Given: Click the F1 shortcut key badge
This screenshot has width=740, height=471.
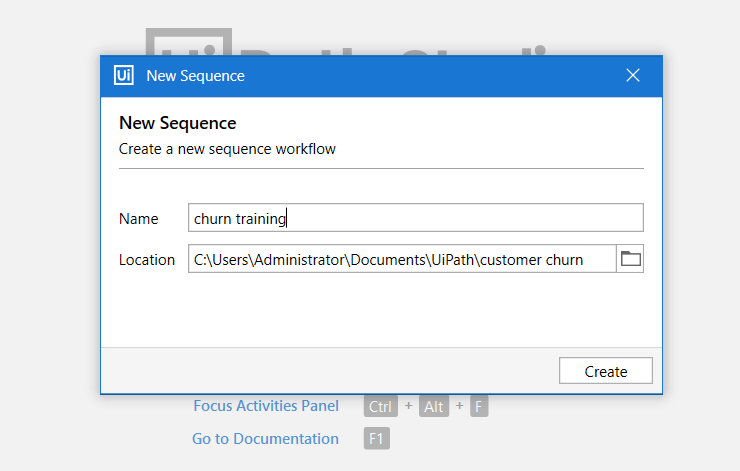Looking at the screenshot, I should [377, 438].
